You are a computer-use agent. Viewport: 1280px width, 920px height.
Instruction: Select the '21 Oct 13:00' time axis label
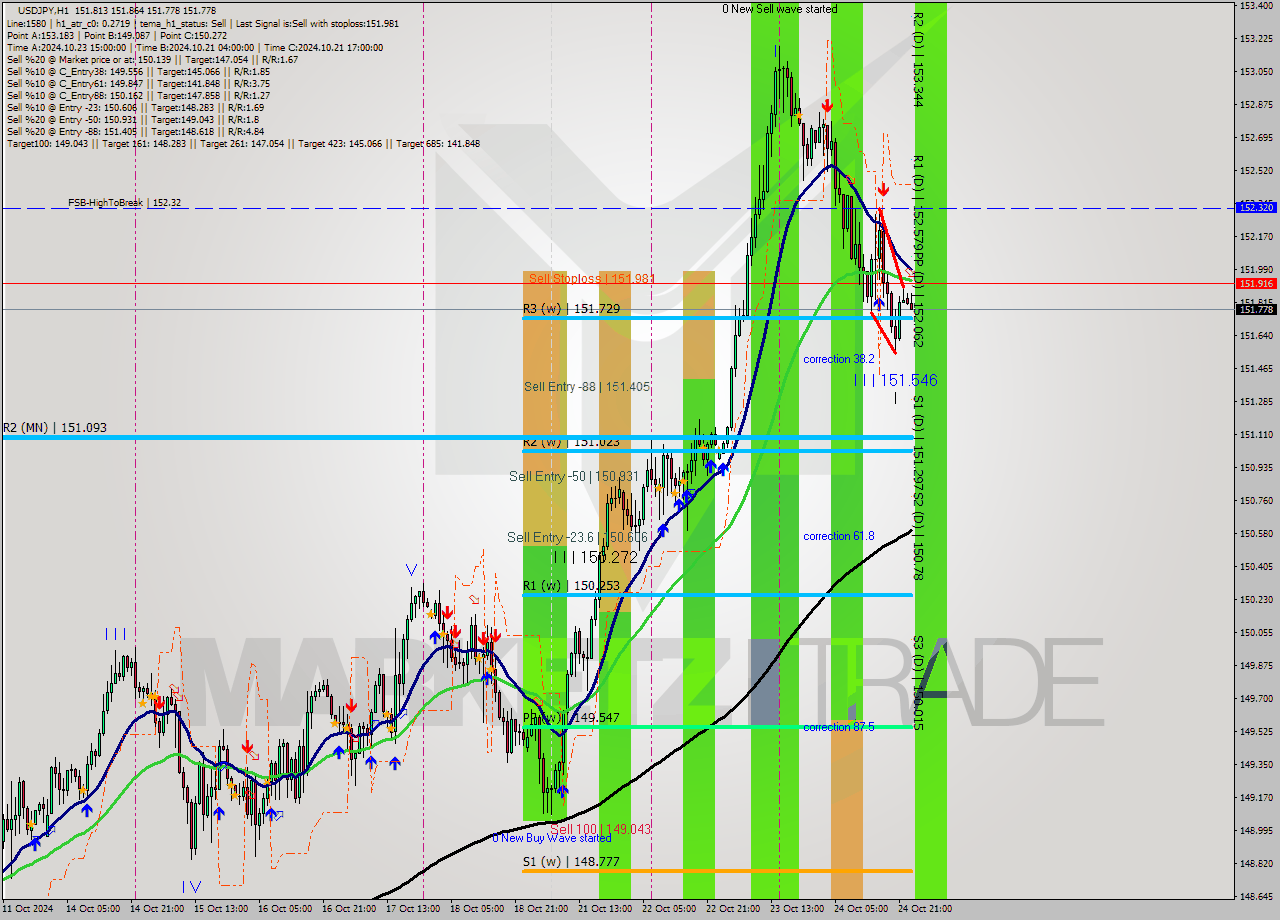pyautogui.click(x=605, y=909)
